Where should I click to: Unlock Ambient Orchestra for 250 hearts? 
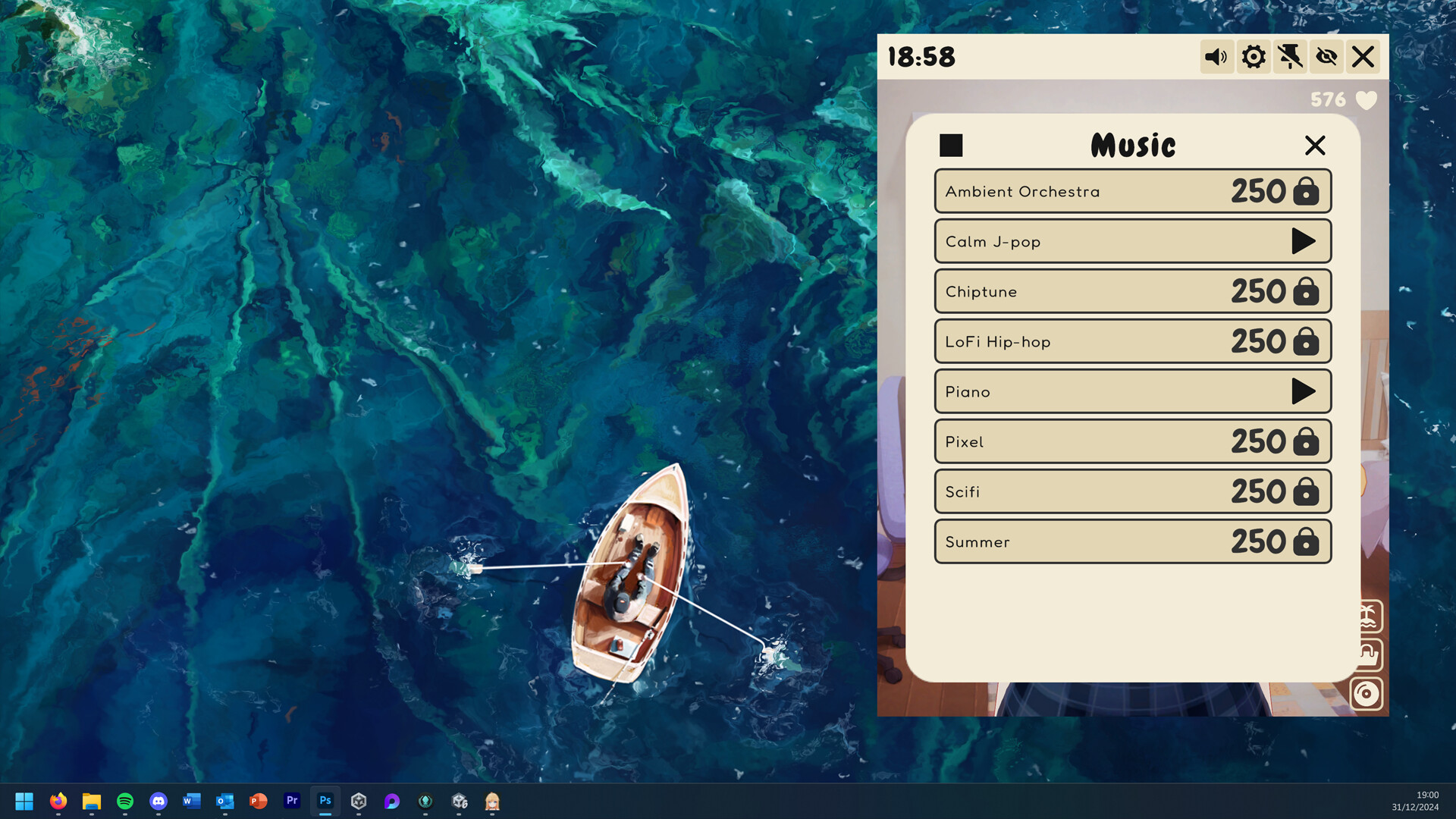(1306, 191)
